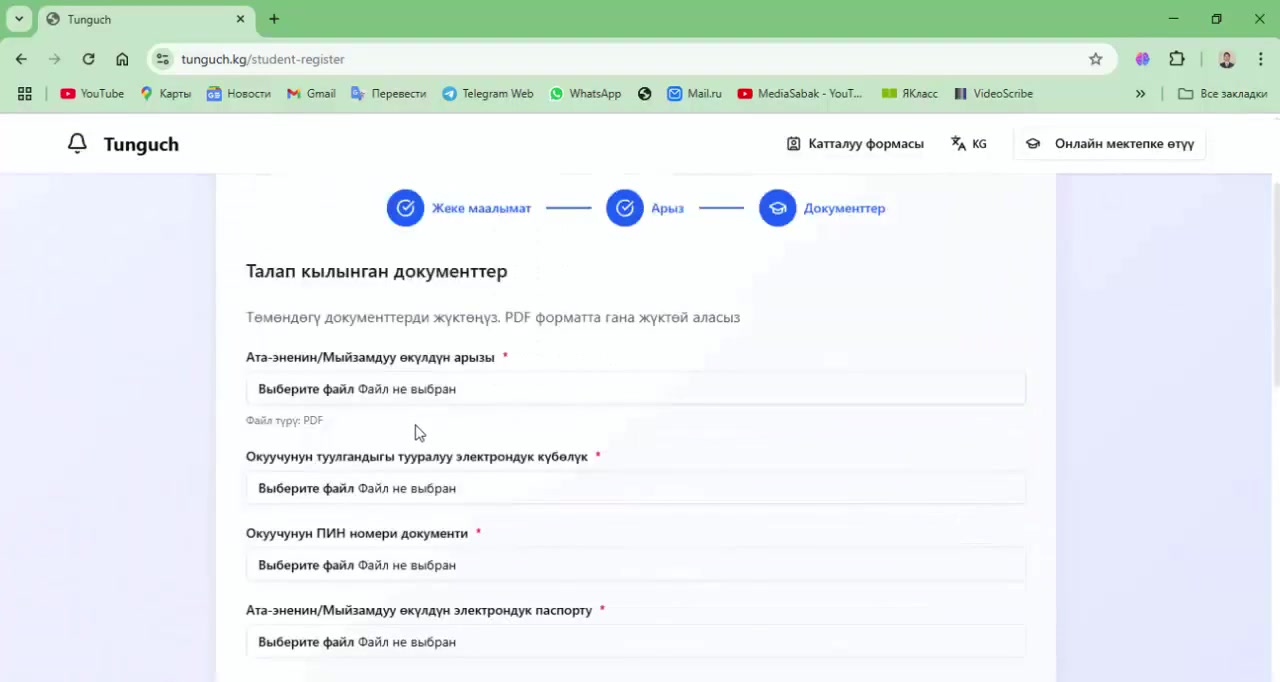Choose file for туулгандыгы тууралуу күбөлүк
1280x682 pixels.
pos(636,488)
